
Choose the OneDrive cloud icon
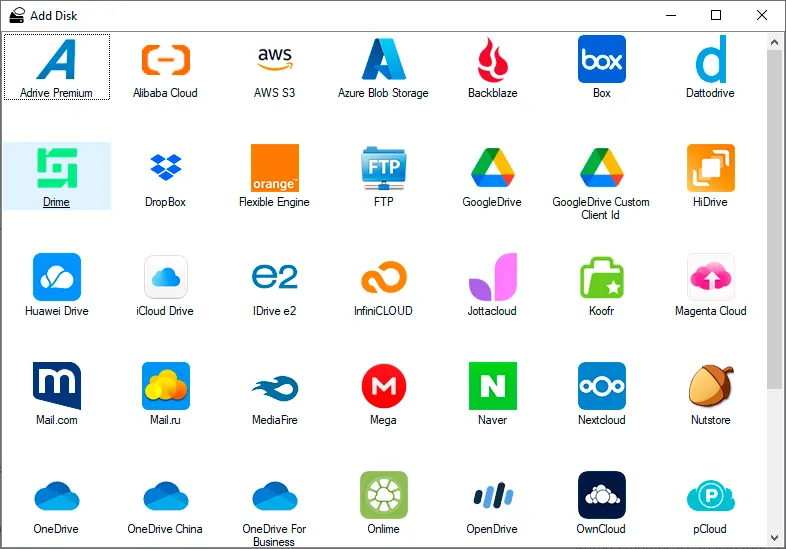tap(57, 495)
